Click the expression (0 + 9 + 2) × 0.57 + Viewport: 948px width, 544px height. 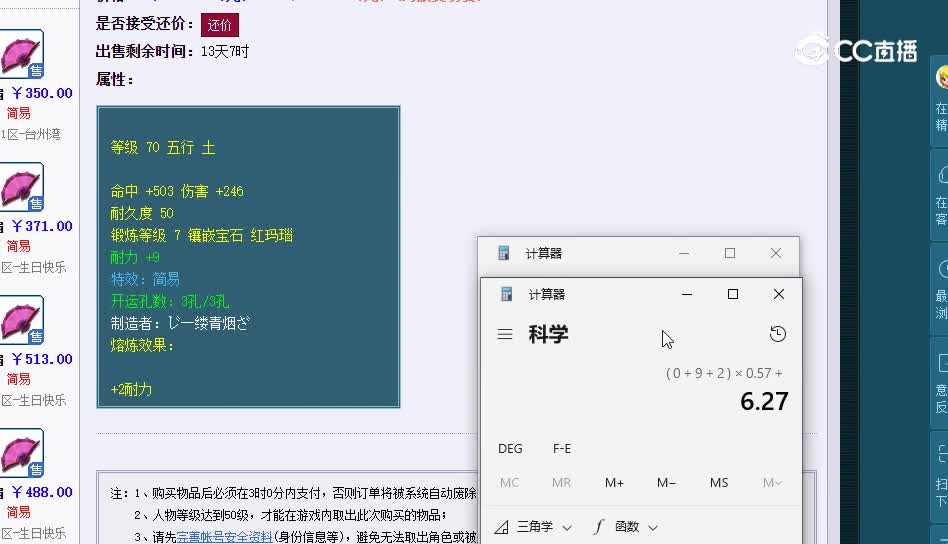pos(724,373)
